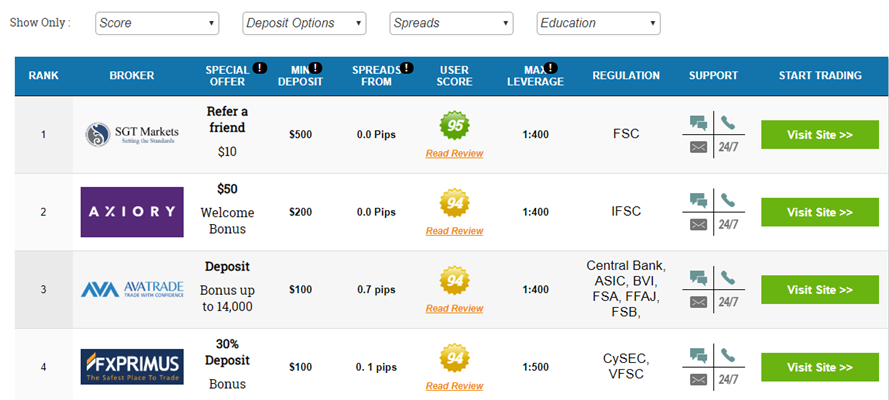Click Visit Site for Axiory

[x=820, y=212]
